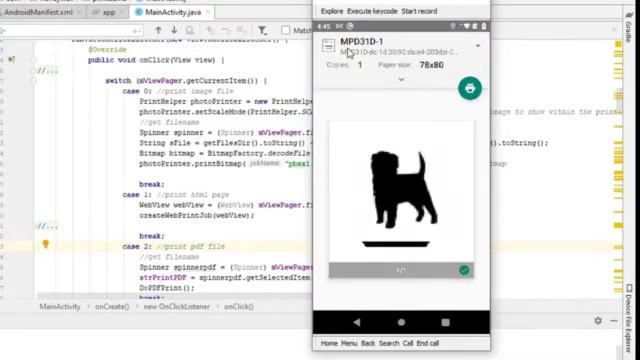Click the 'case 2: //print pdf file' code line
The width and height of the screenshot is (640, 360).
(173, 247)
